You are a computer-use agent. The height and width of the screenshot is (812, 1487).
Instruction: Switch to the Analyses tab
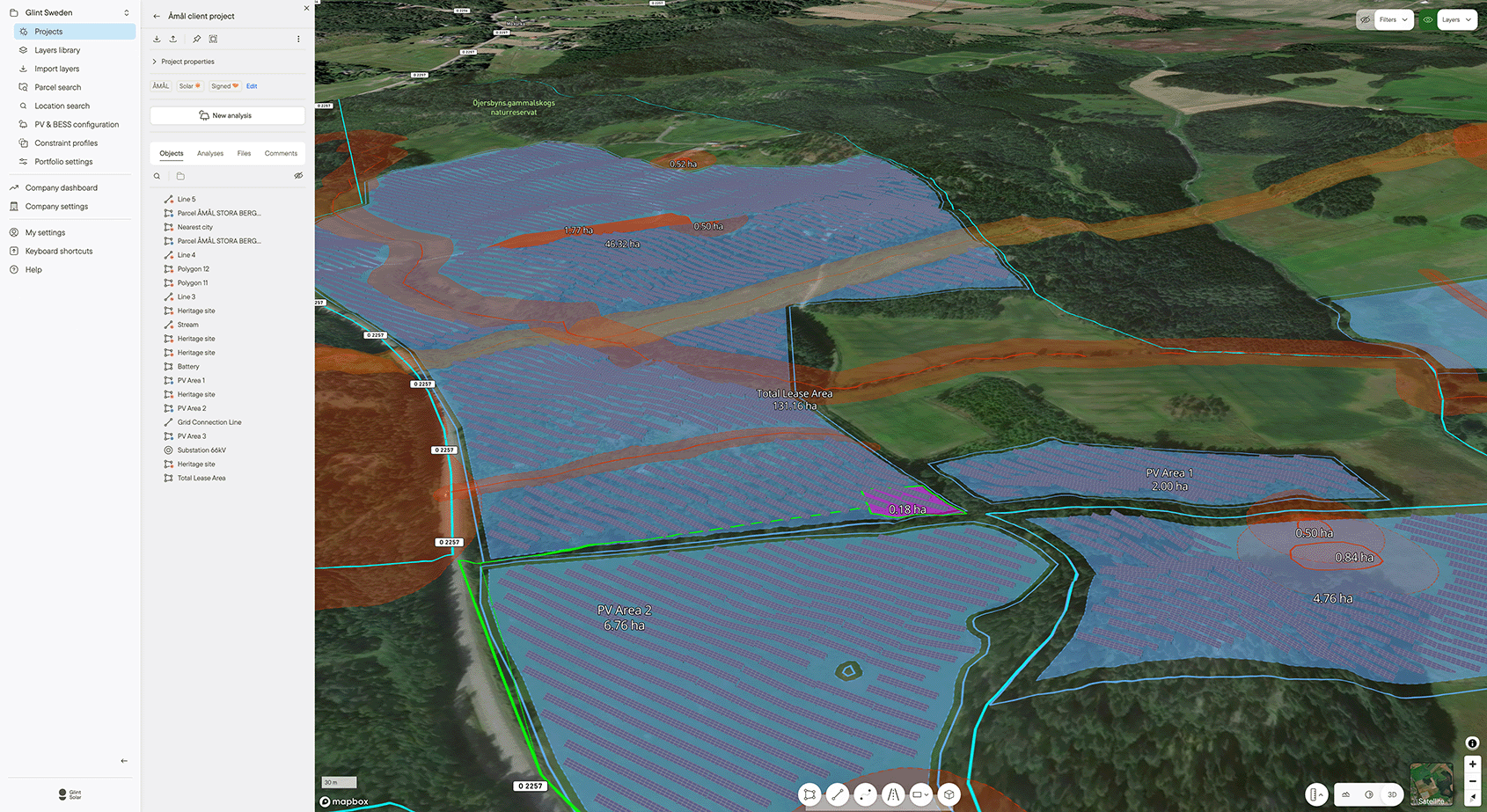(209, 153)
